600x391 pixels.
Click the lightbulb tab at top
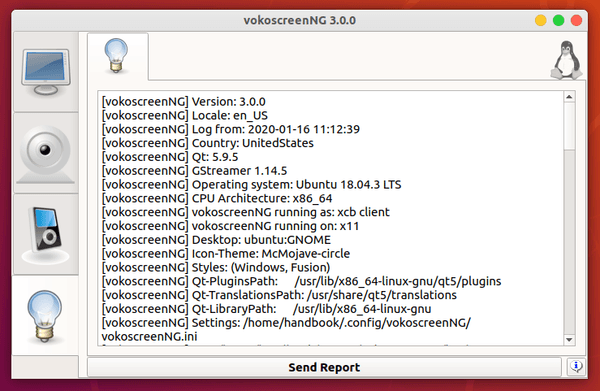click(x=117, y=56)
